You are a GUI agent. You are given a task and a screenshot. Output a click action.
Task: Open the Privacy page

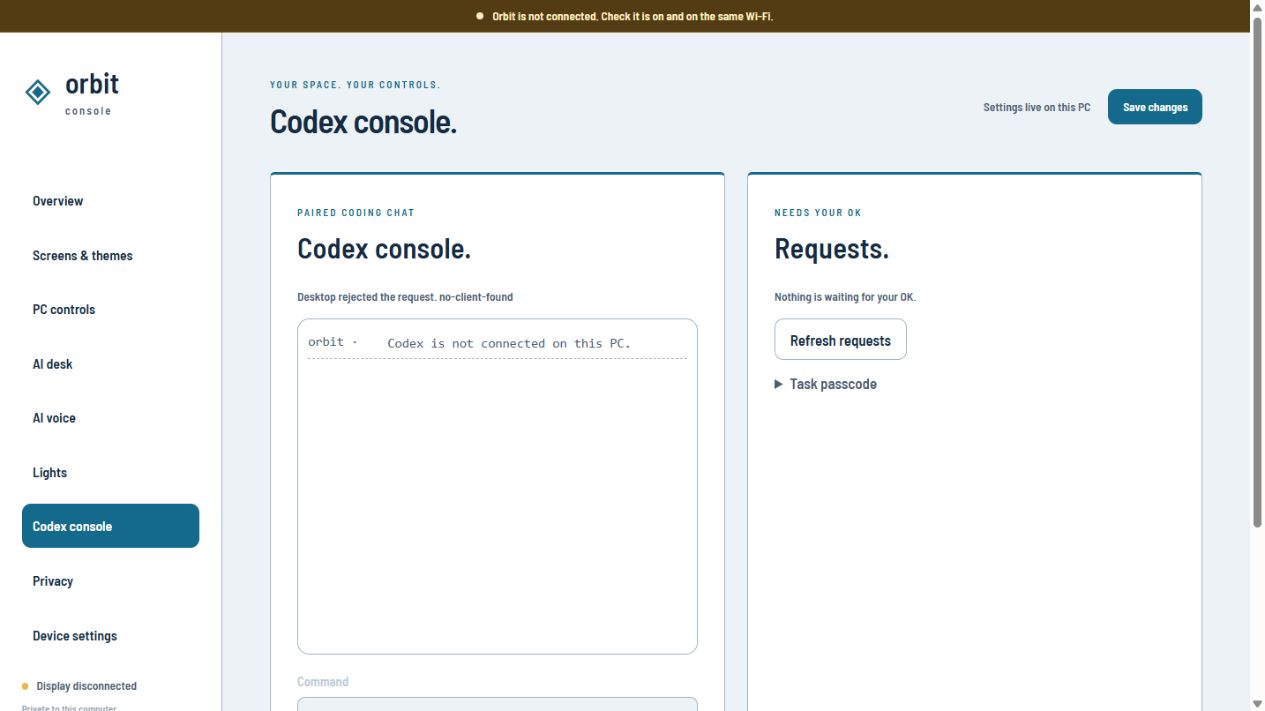110,581
